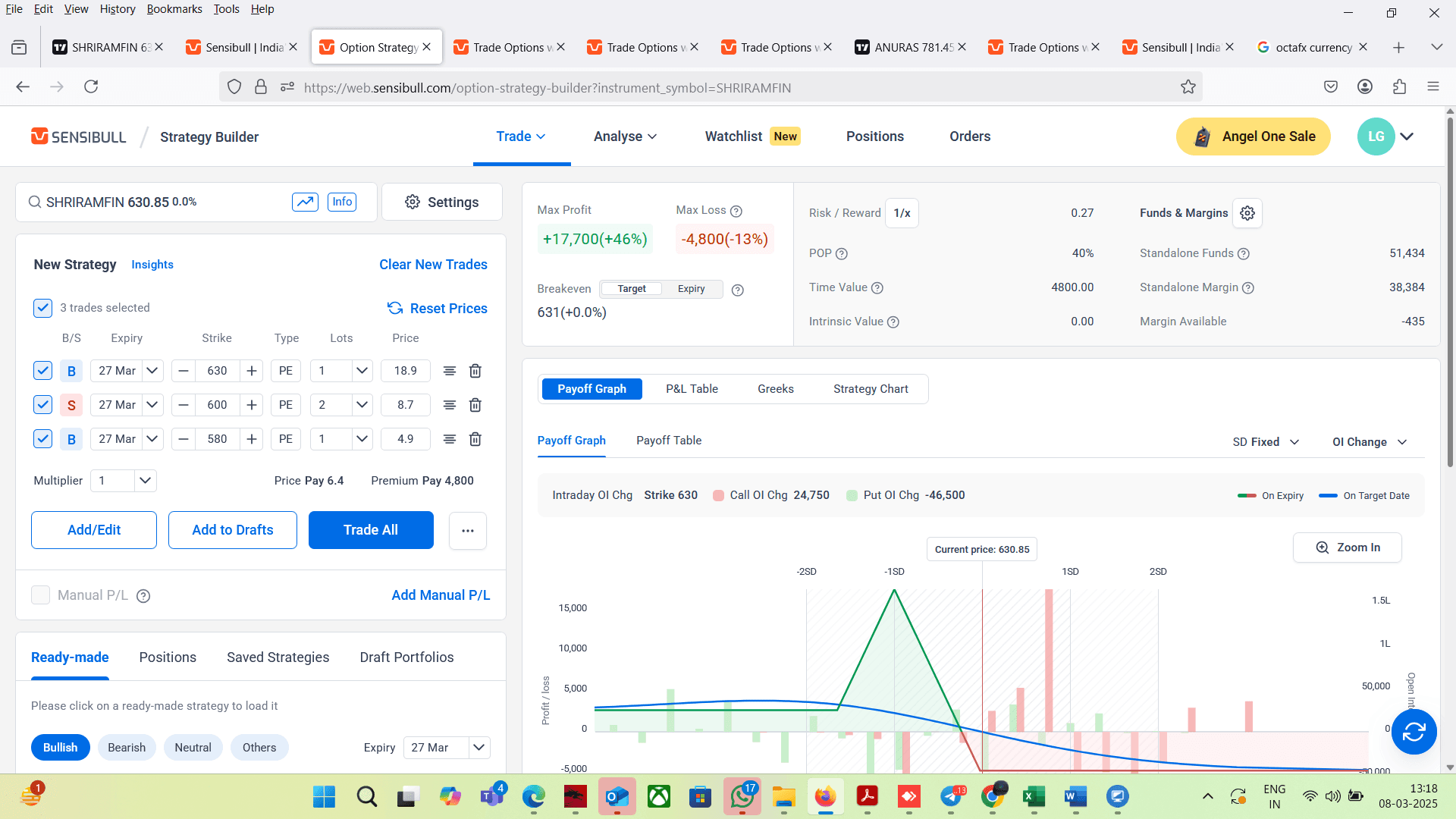
Task: Open the Saved Strategies tab
Action: tap(278, 657)
